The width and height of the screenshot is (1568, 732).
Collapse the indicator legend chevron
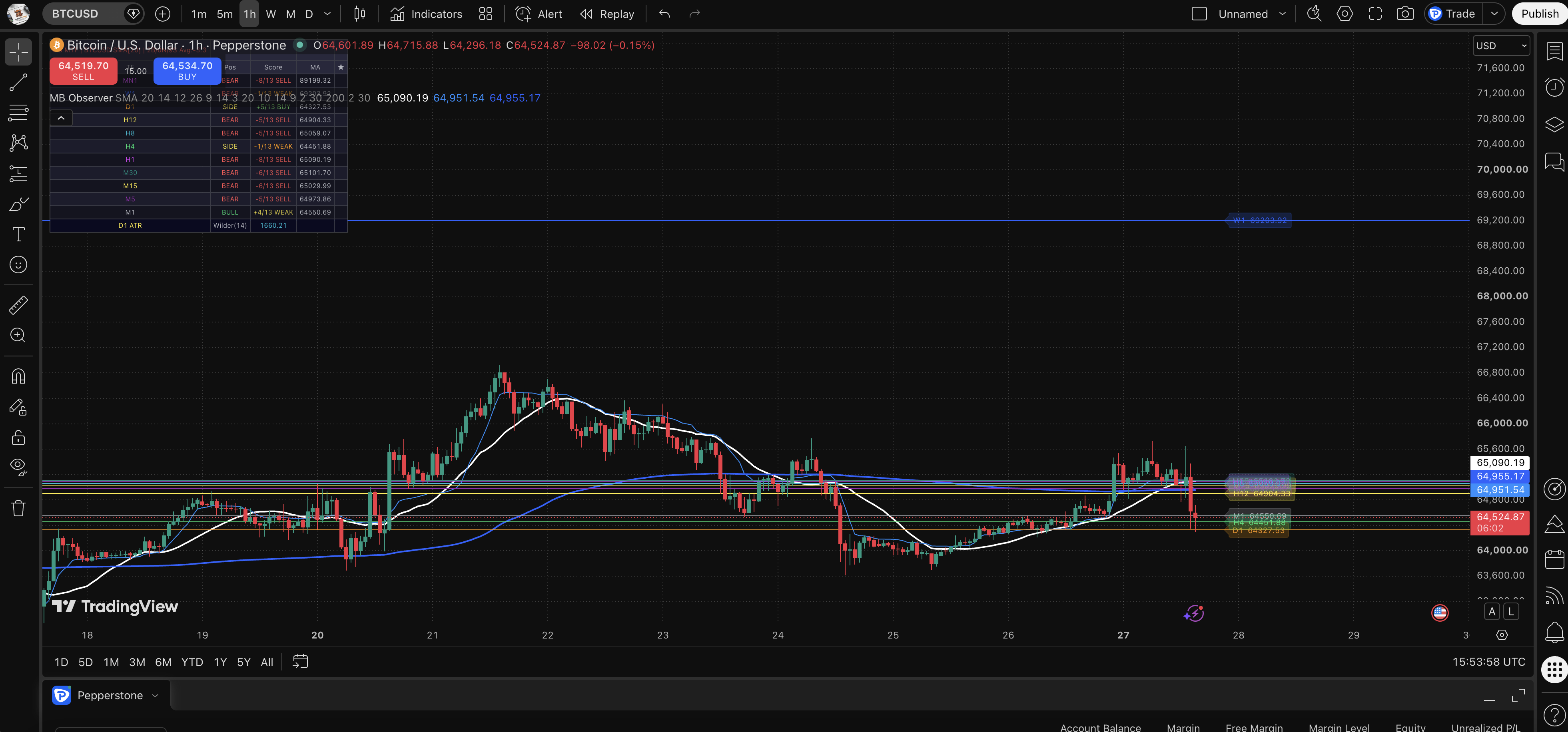coord(62,118)
